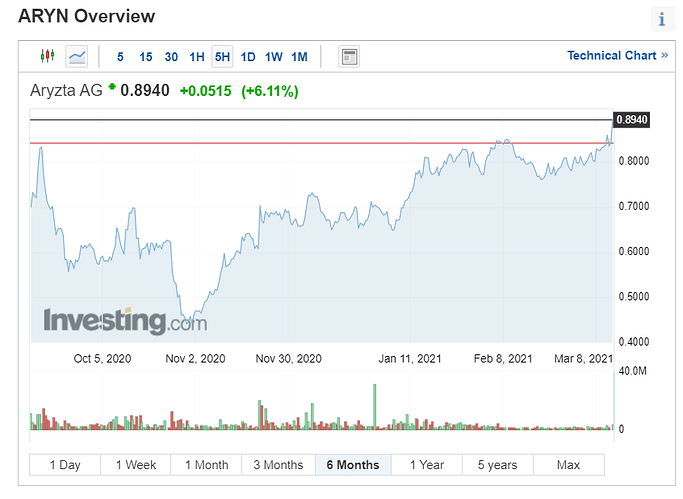The width and height of the screenshot is (683, 499).
Task: Click the bold 0.8940 last price value
Action: (x=145, y=91)
